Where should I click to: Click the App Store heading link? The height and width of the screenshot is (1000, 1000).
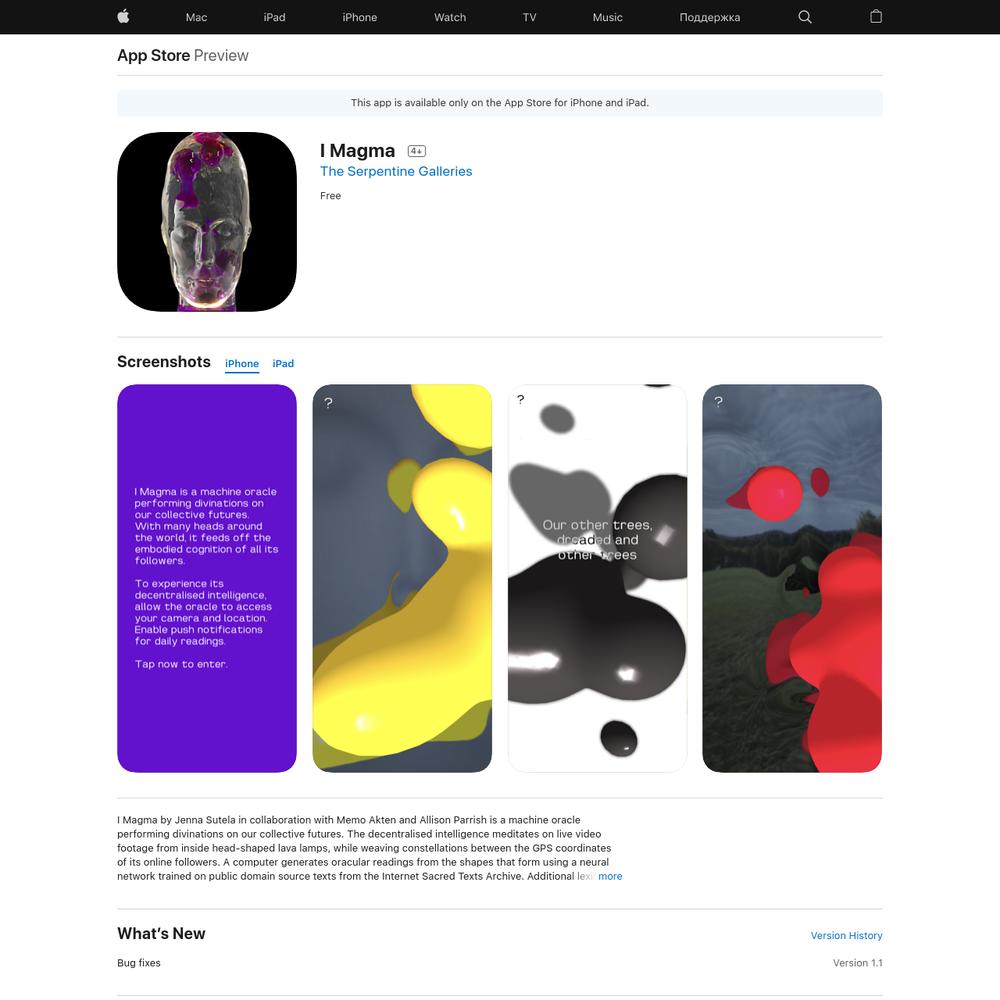154,55
